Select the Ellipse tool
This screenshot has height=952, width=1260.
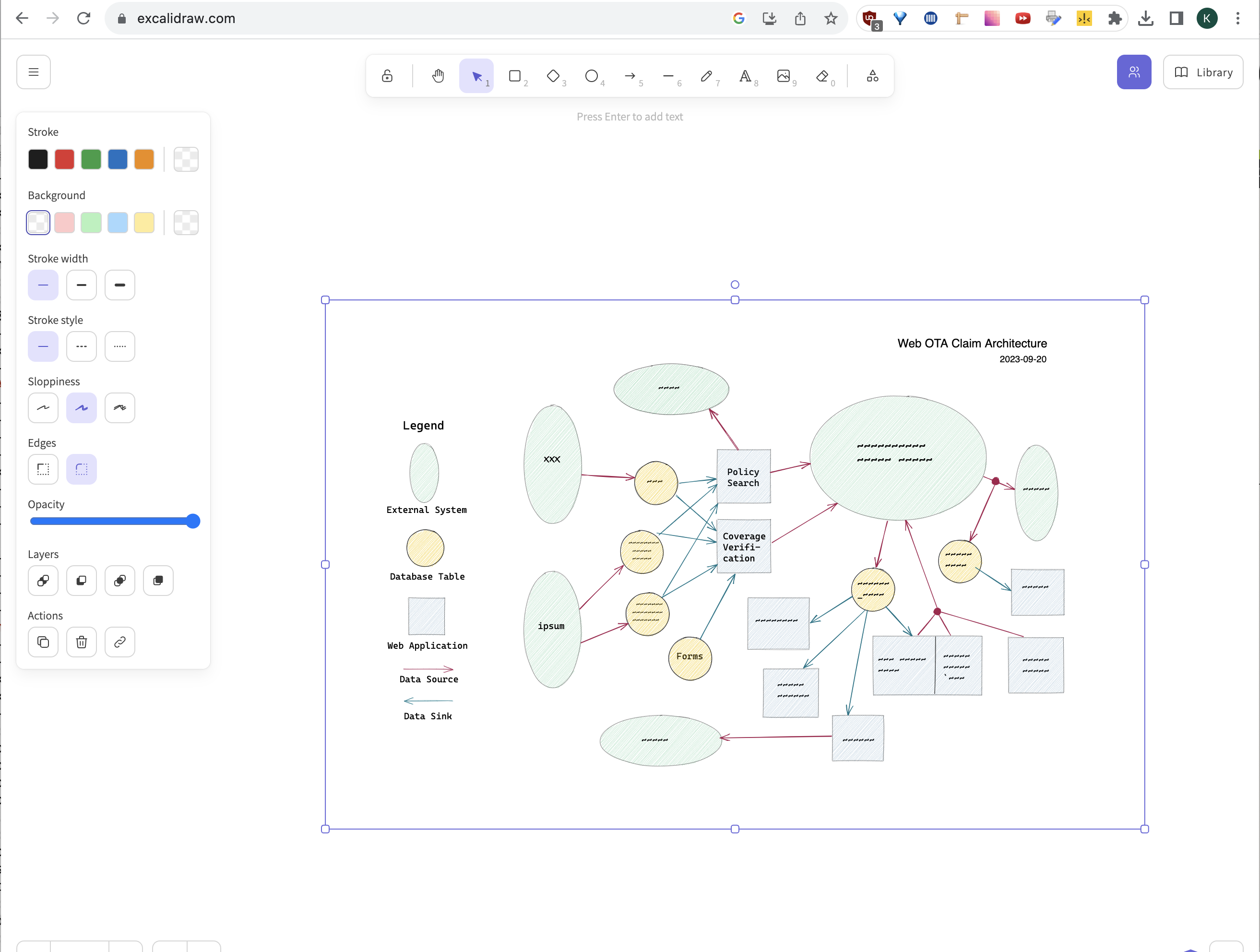[x=592, y=76]
